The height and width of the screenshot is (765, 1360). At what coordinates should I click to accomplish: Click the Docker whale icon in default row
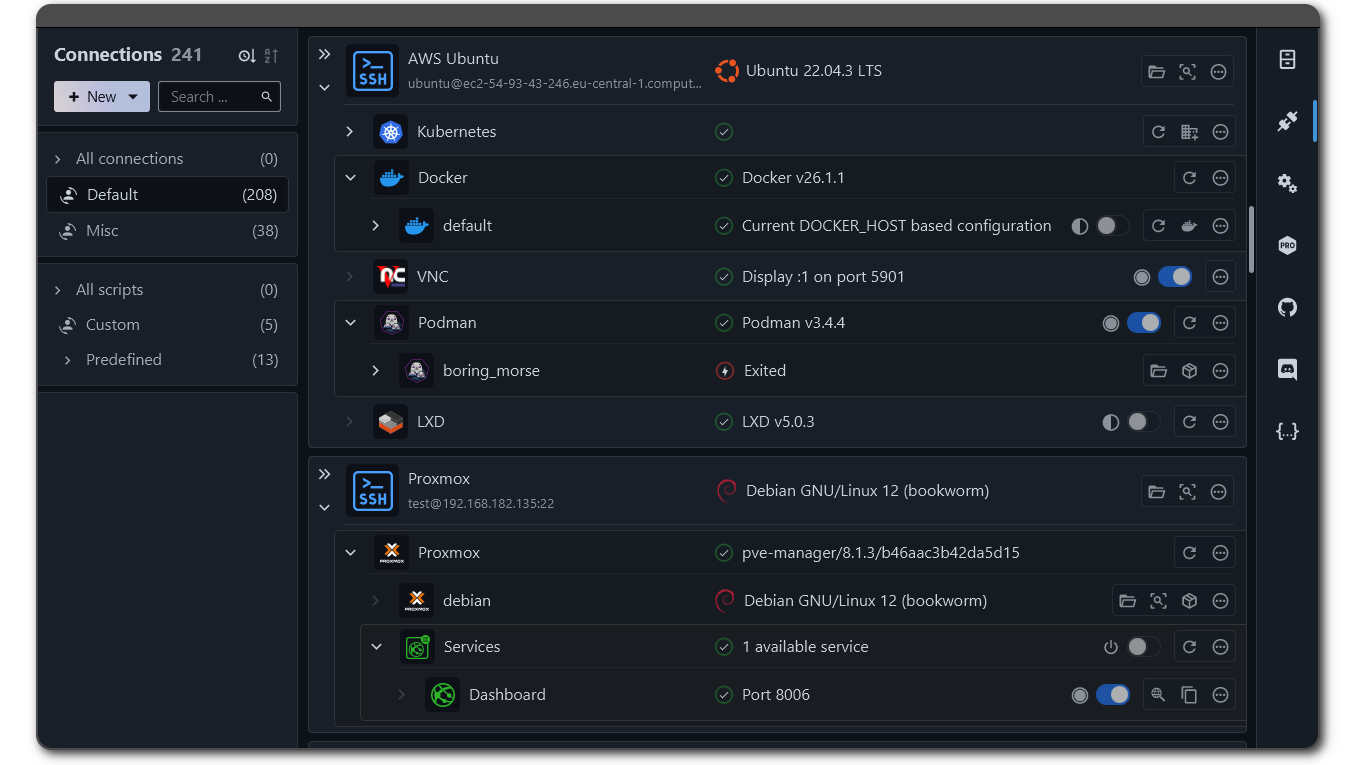(x=1189, y=226)
